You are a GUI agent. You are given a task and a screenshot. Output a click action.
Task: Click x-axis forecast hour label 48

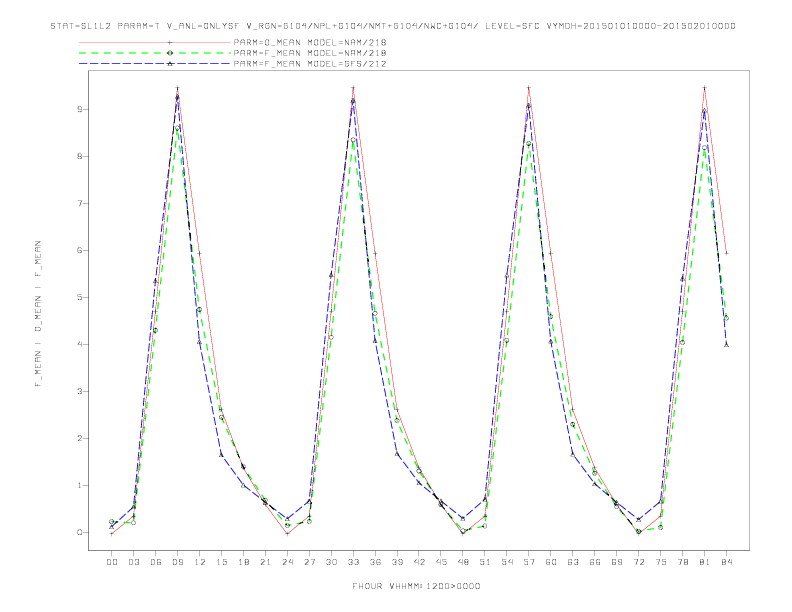(463, 562)
